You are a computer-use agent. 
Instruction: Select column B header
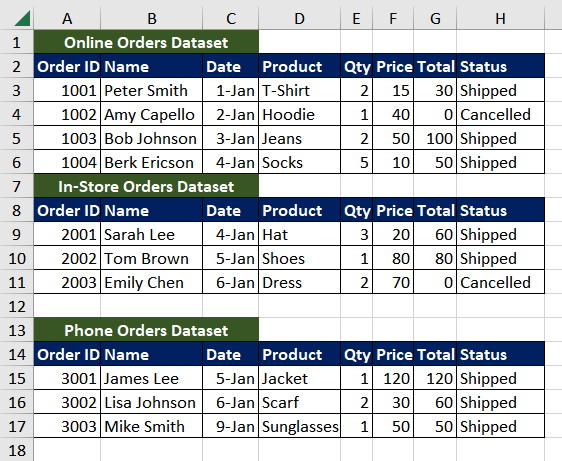point(152,18)
